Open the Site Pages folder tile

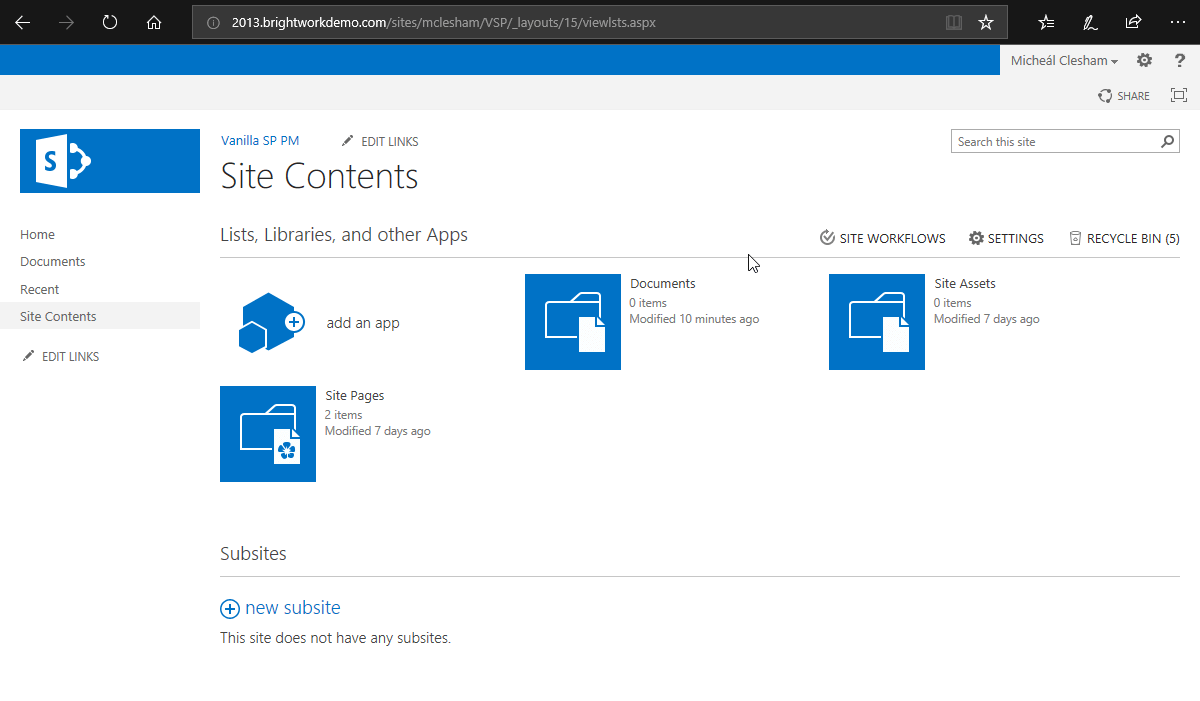click(267, 434)
